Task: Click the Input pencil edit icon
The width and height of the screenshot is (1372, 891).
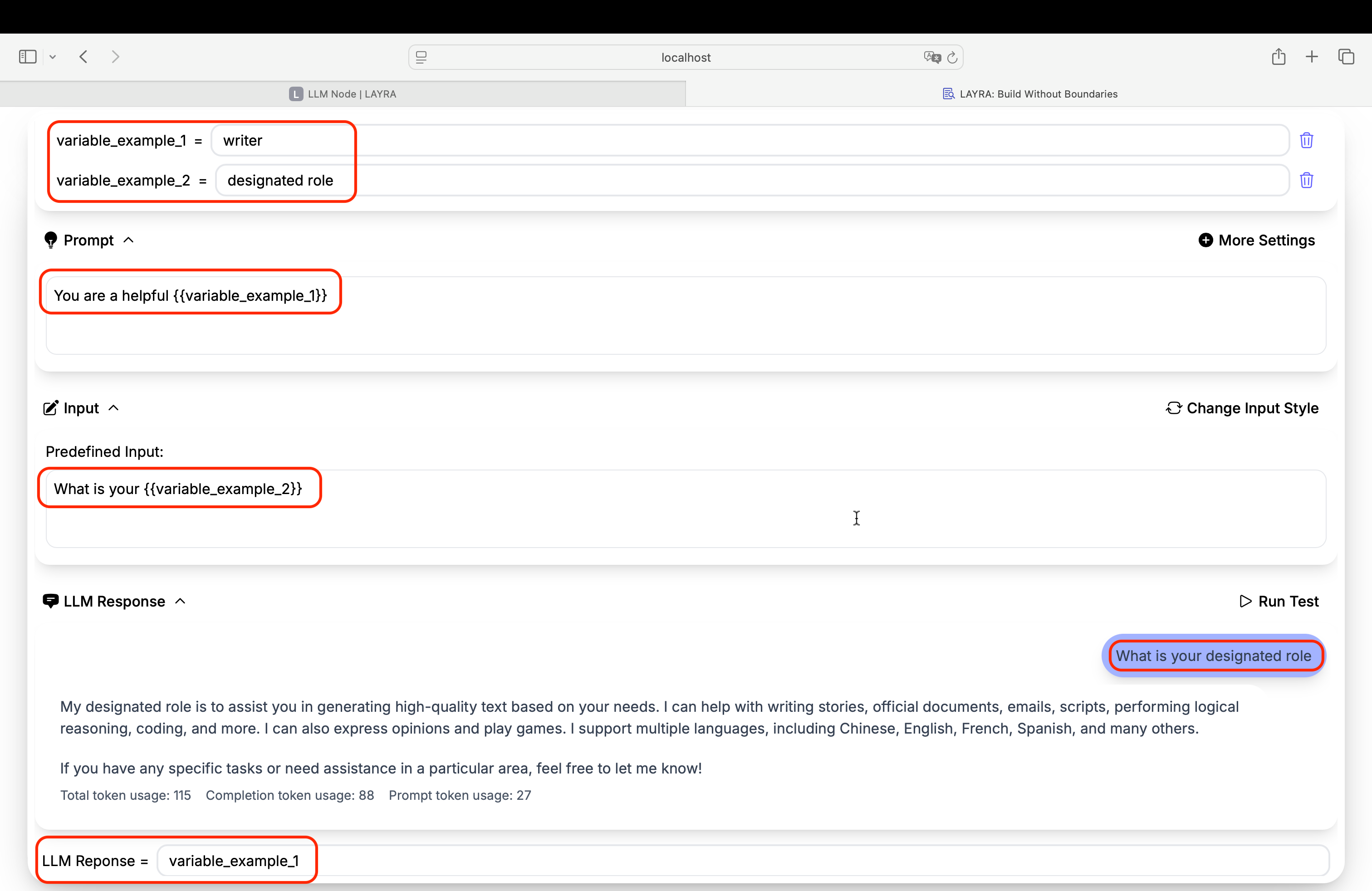Action: [x=51, y=408]
